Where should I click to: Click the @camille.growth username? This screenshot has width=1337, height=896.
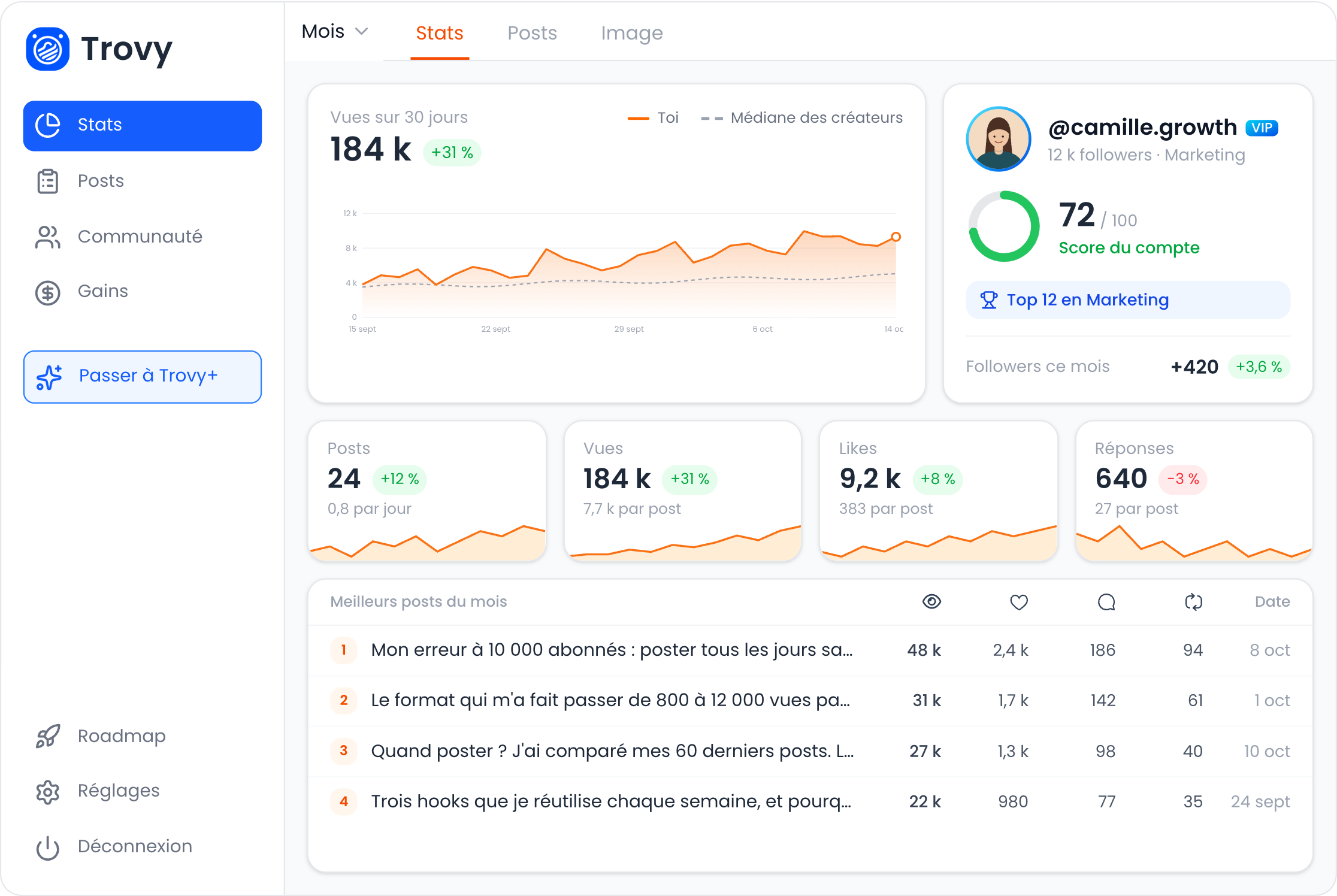click(1142, 127)
